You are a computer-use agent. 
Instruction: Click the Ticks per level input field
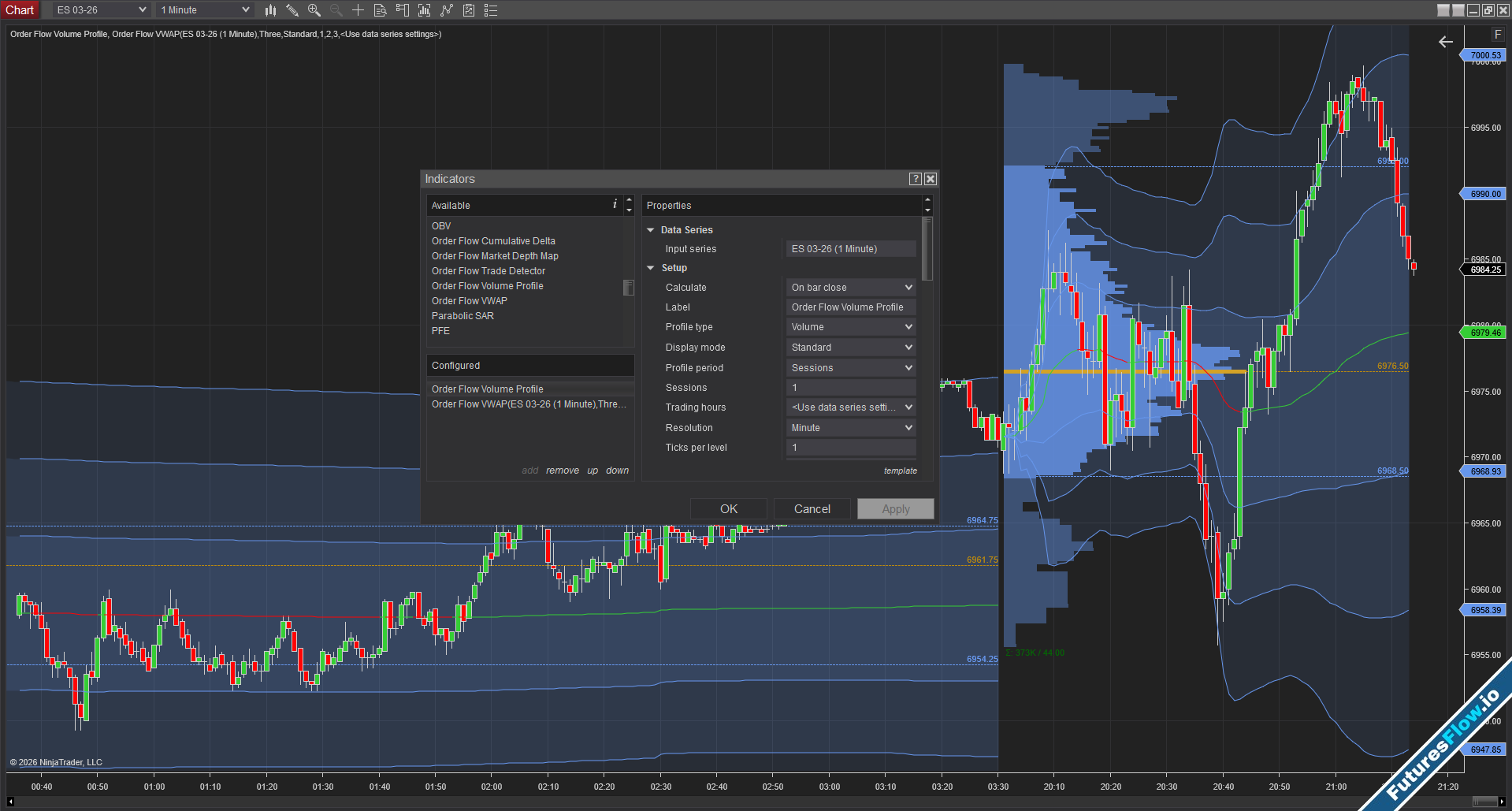click(851, 448)
